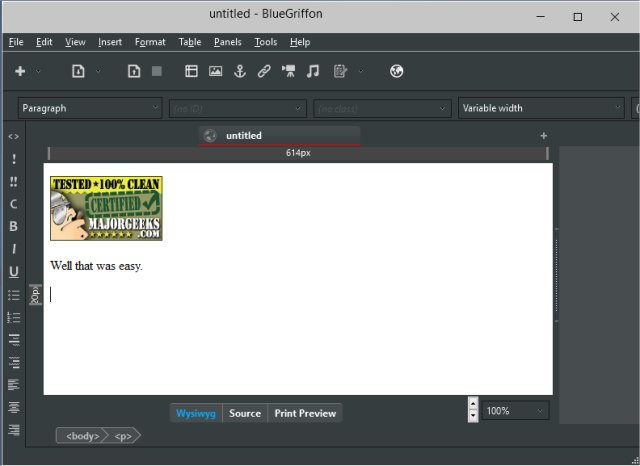Open the Paragraph format dropdown

(90, 108)
